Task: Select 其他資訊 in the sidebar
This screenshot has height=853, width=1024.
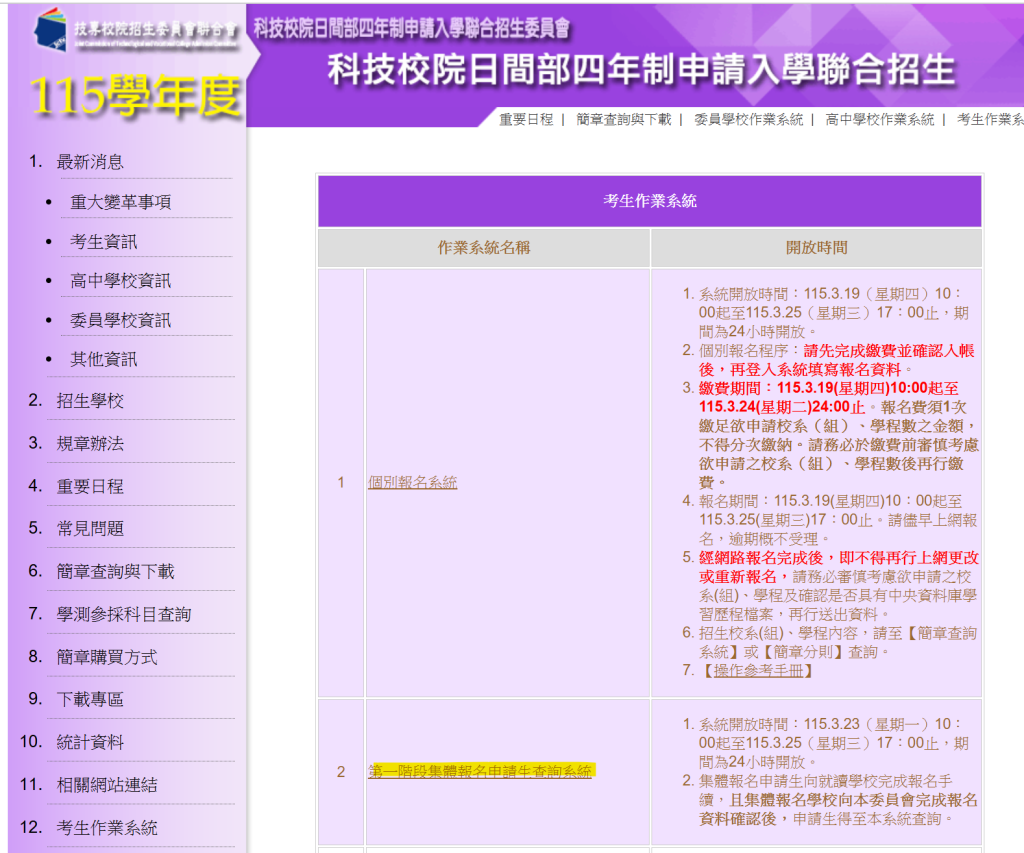Action: click(104, 359)
